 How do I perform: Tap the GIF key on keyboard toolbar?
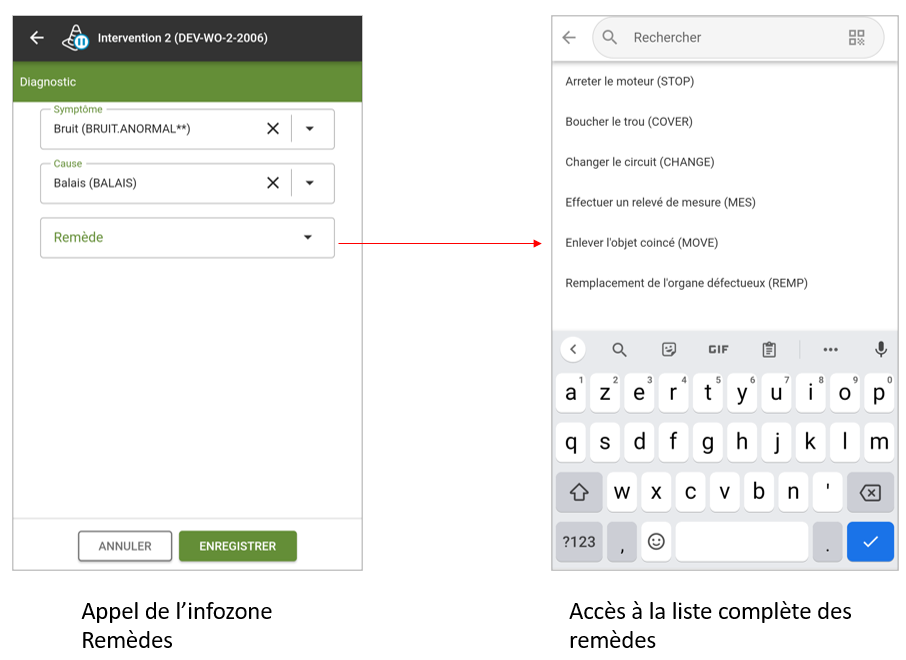point(718,349)
